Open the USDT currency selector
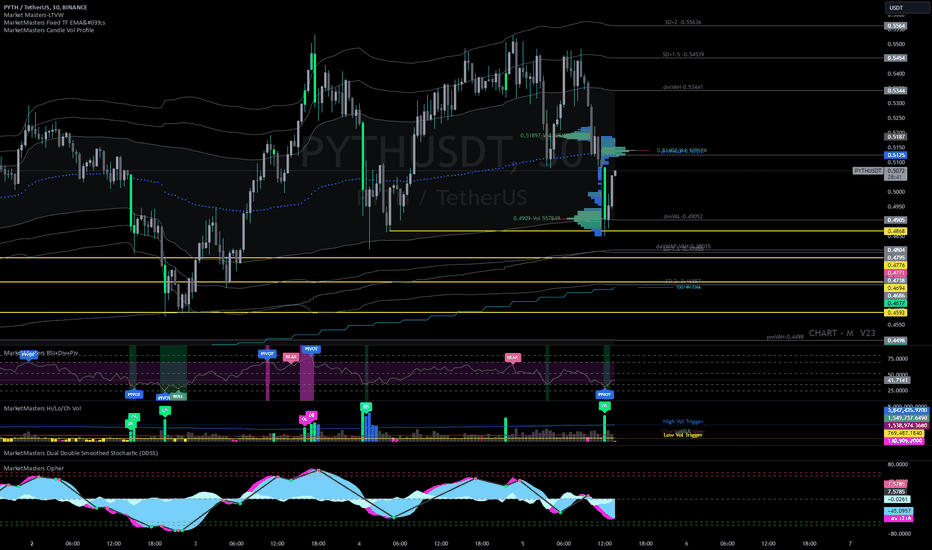Screen dimensions: 932x550 pos(907,8)
